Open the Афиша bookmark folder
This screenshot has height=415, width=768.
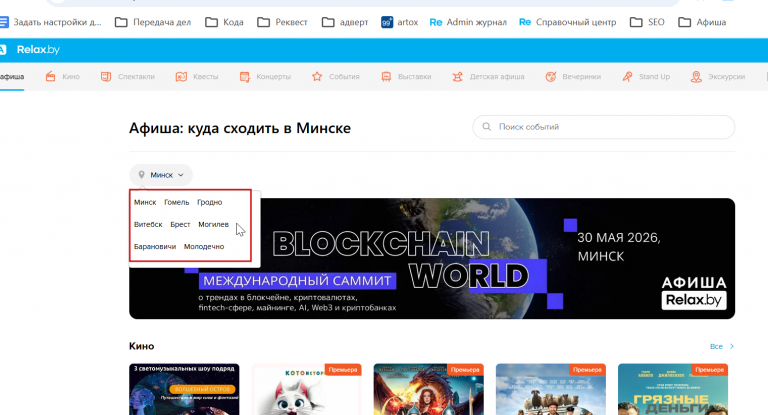[x=702, y=22]
